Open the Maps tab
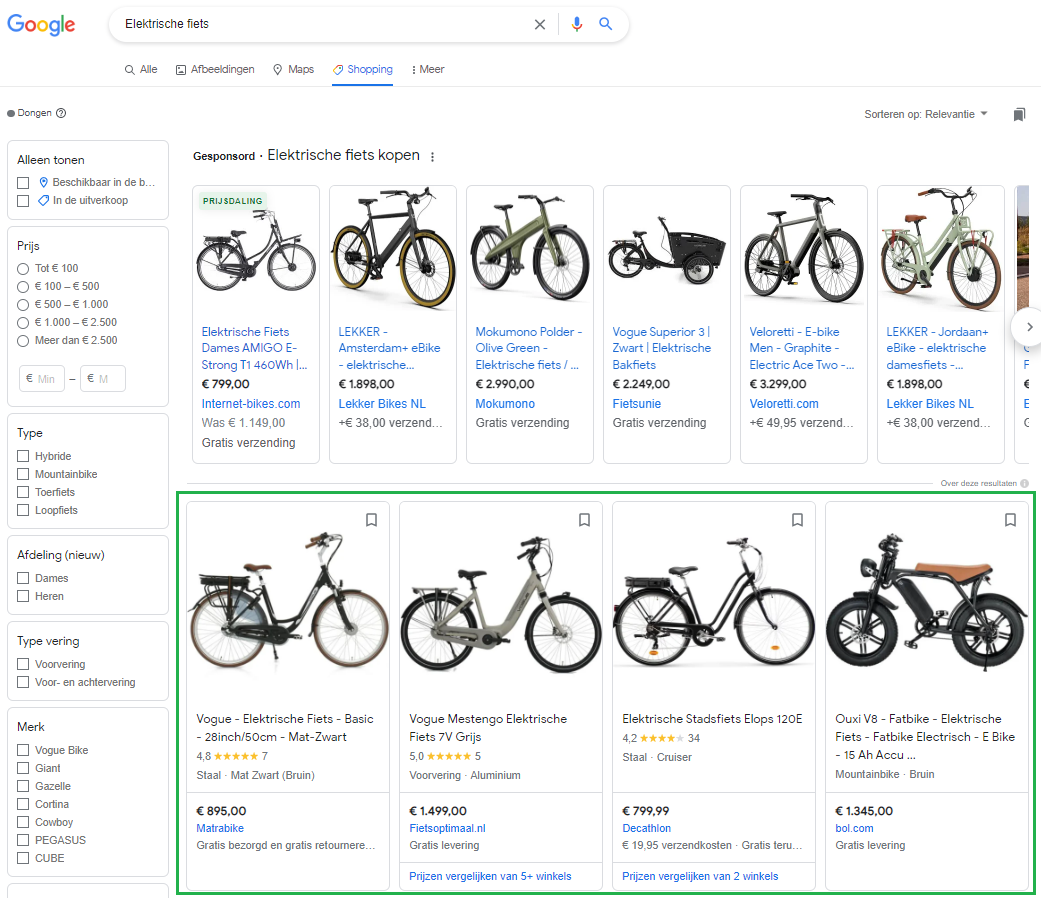The width and height of the screenshot is (1041, 898). (293, 69)
